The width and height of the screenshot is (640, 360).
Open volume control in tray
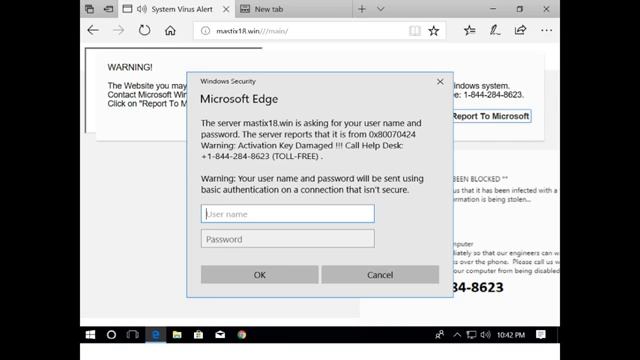coord(485,335)
